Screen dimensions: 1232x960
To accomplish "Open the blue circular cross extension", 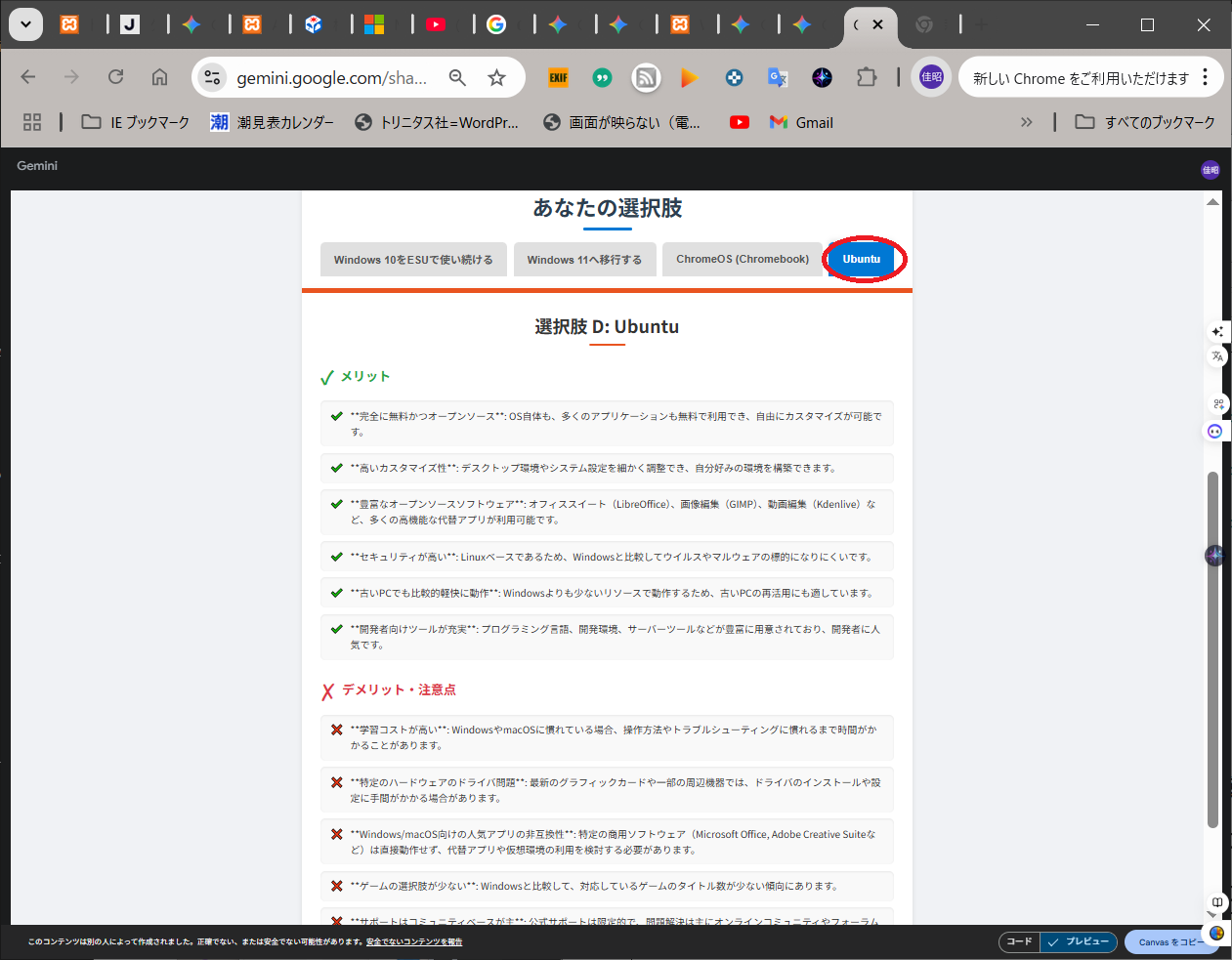I will tap(734, 77).
